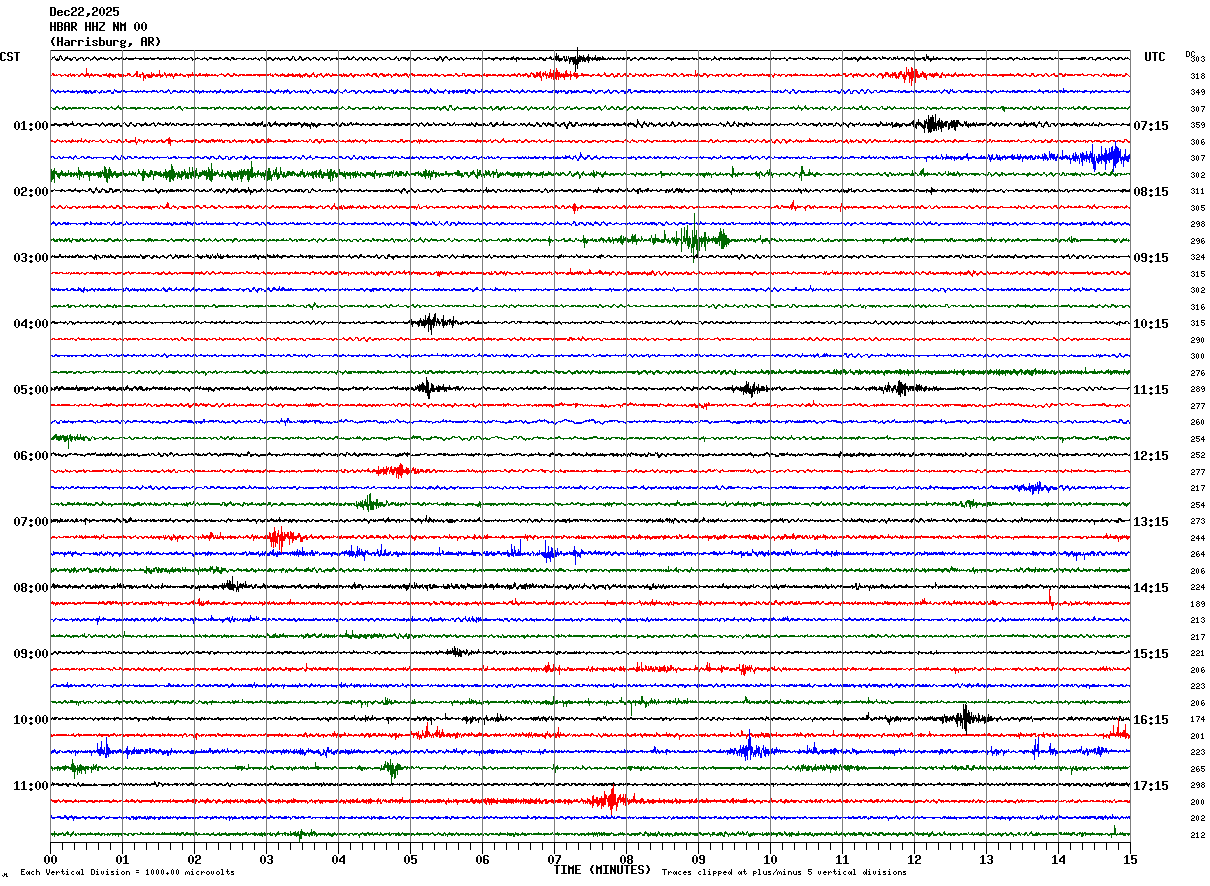
Task: Click the "04" minute tick label
Action: point(338,859)
